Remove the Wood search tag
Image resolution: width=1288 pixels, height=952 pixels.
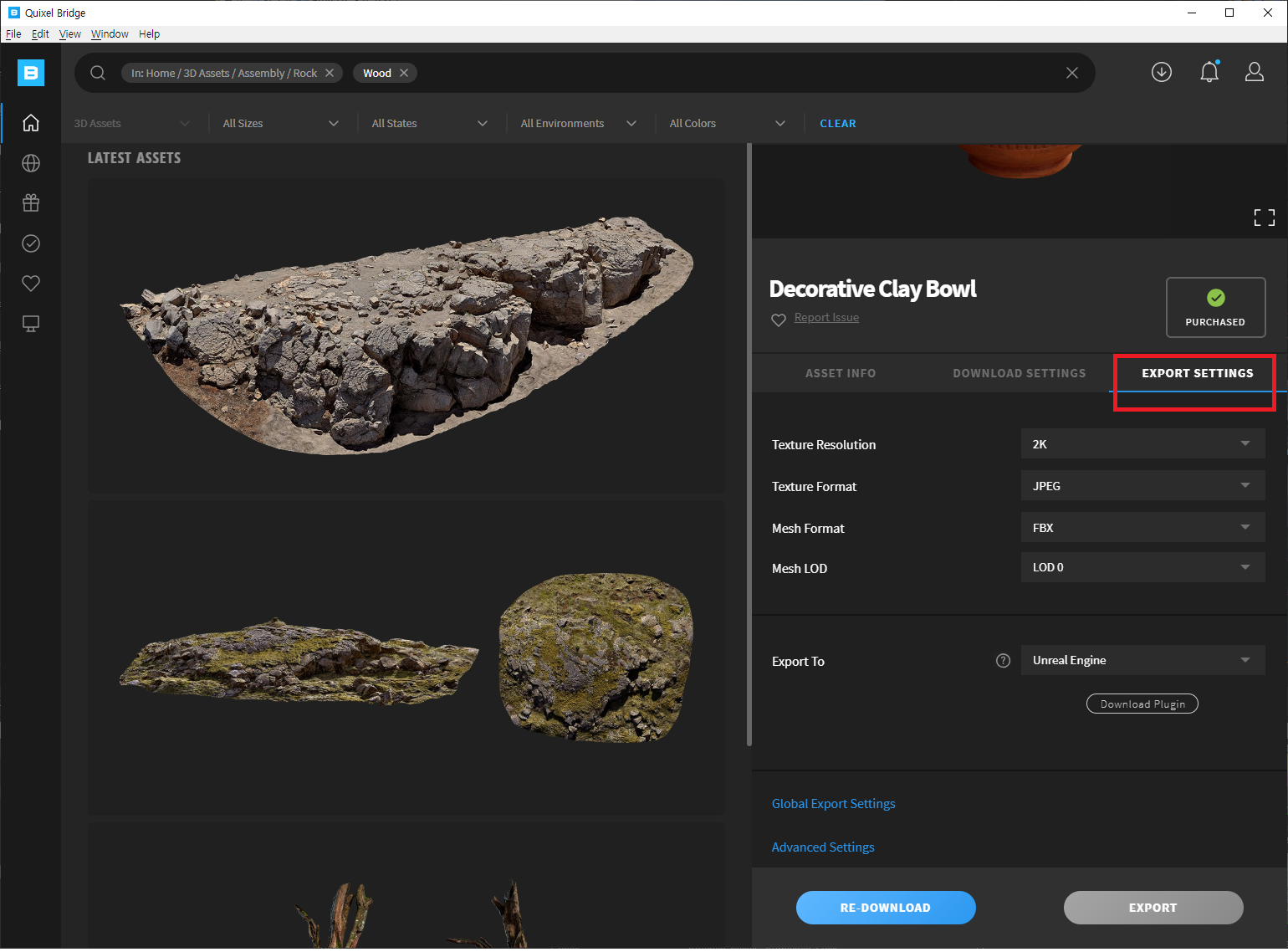point(404,73)
